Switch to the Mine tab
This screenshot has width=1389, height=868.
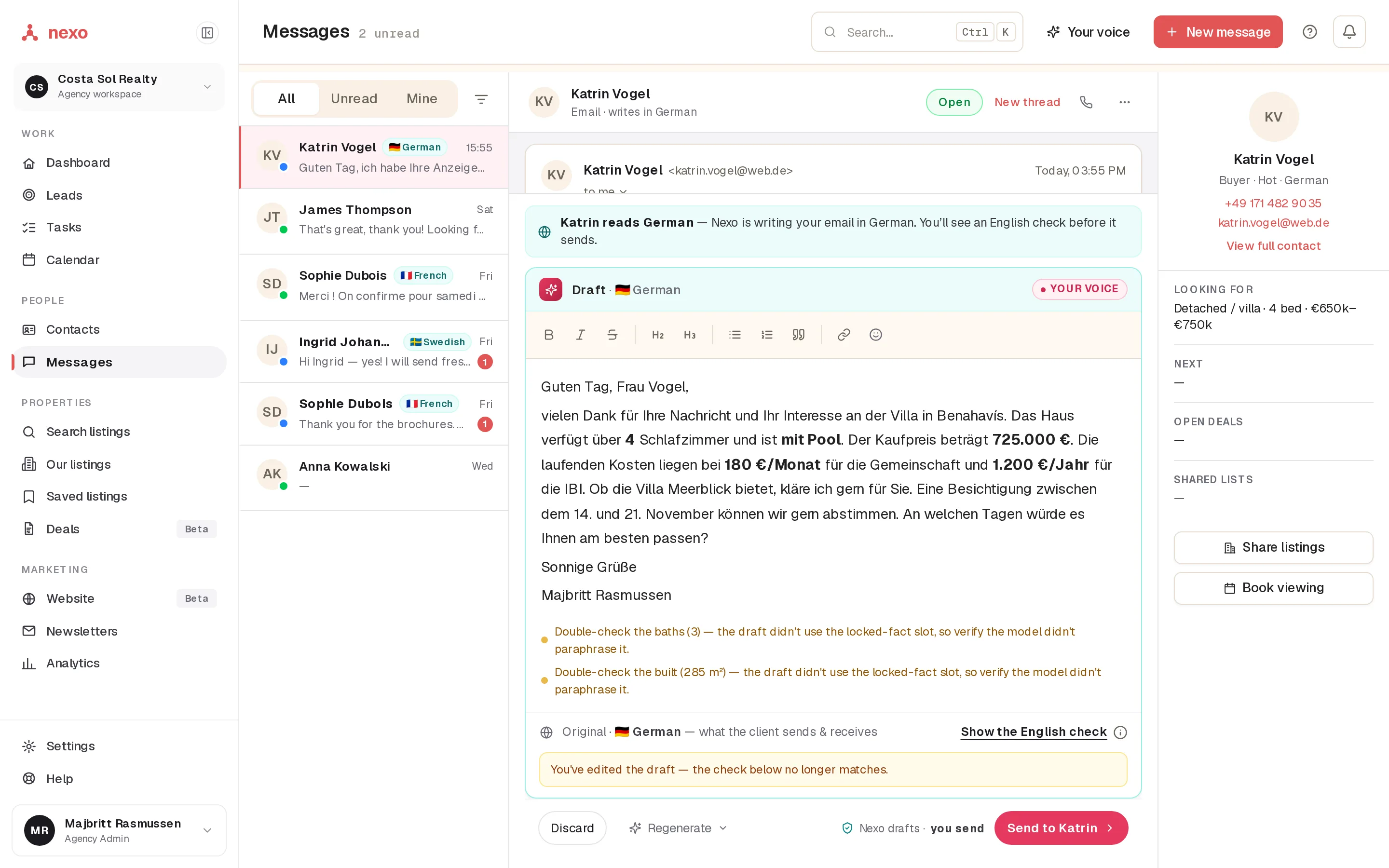click(422, 99)
